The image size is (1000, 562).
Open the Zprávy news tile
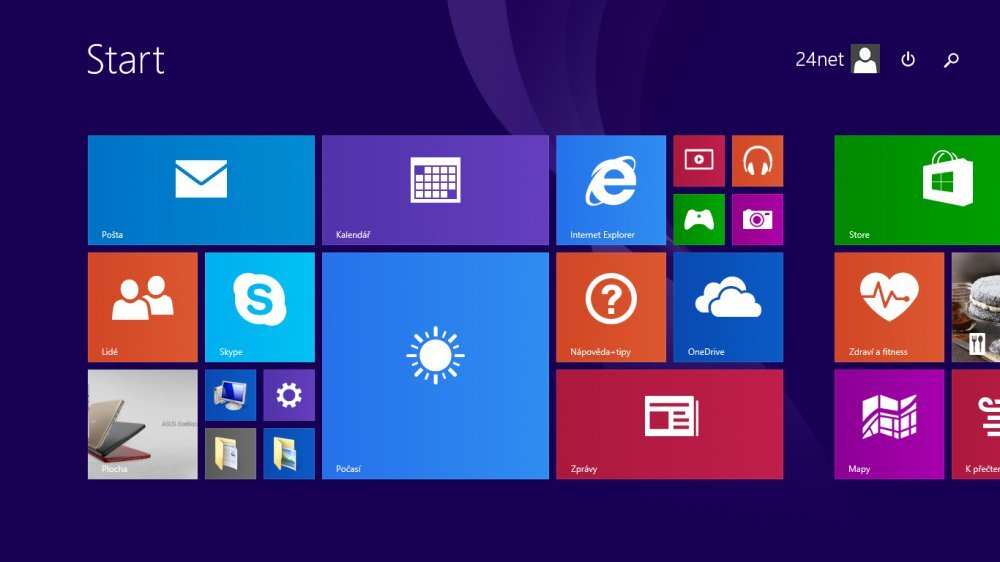coord(669,424)
